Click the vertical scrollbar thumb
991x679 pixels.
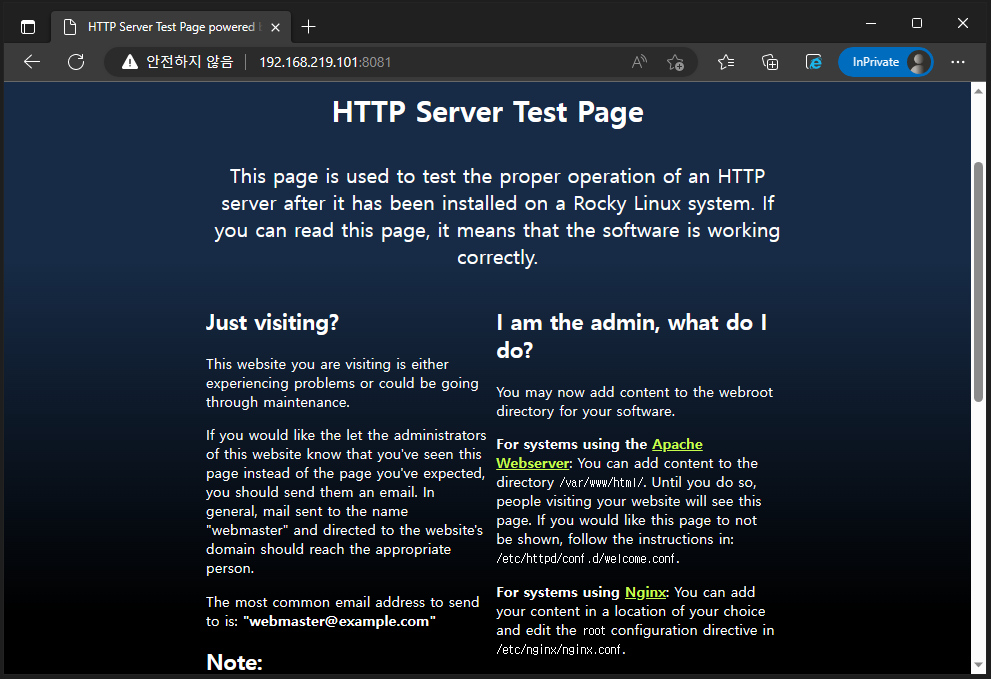(x=978, y=281)
